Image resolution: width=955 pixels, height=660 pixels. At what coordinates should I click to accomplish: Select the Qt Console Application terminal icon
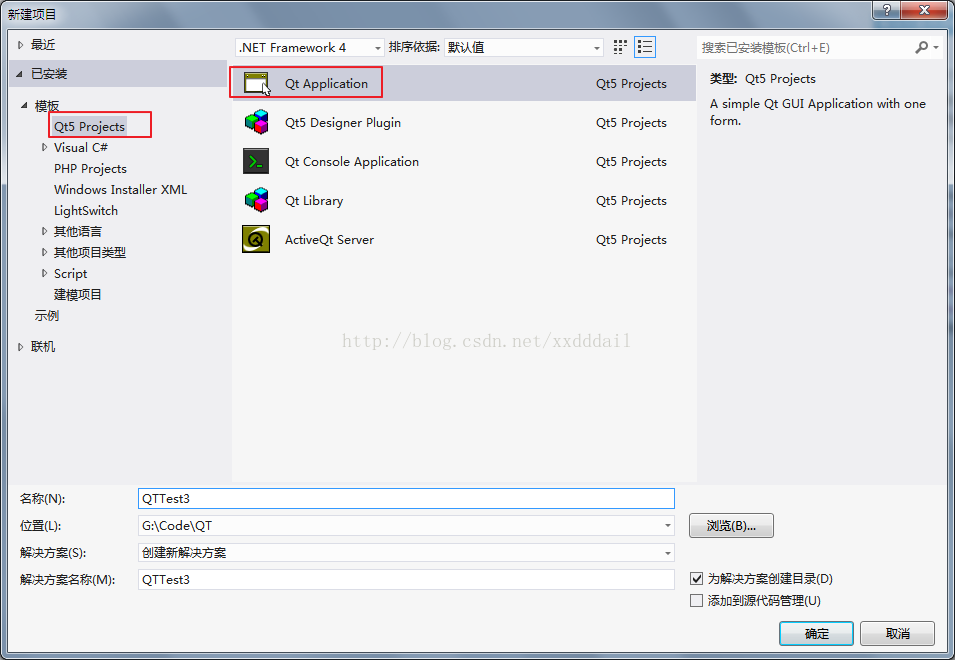tap(256, 161)
